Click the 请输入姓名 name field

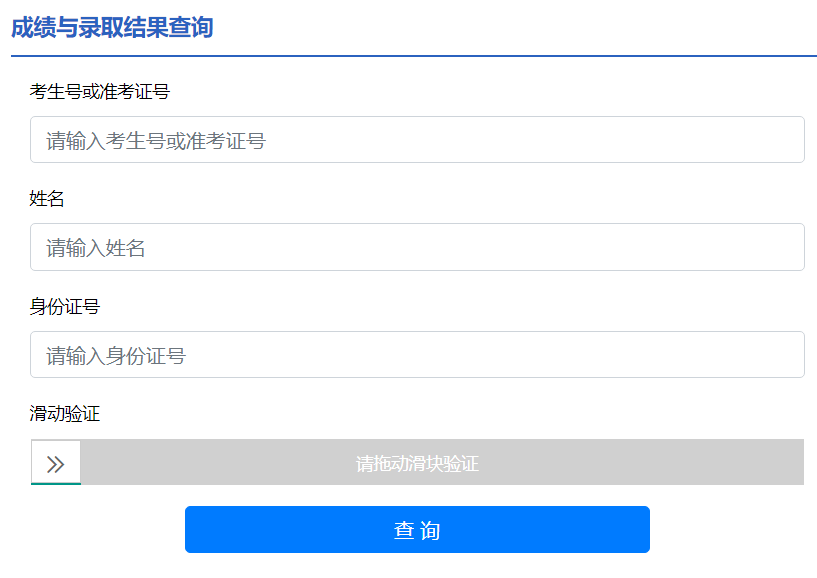point(417,247)
